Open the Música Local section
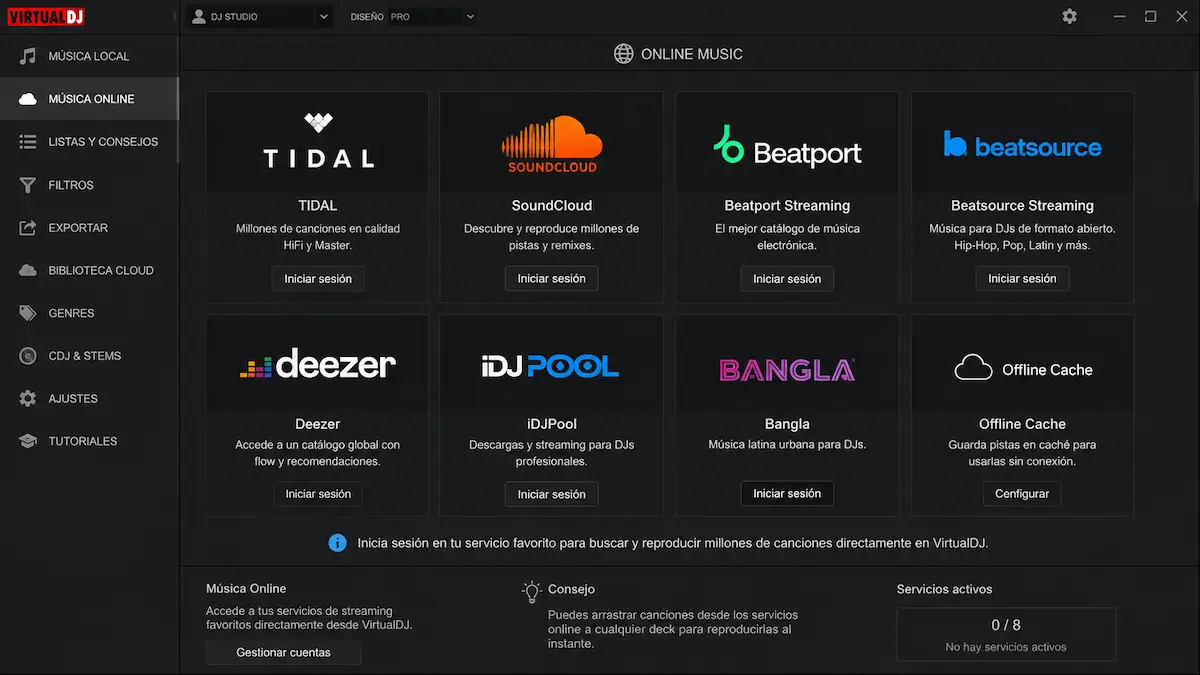Image resolution: width=1200 pixels, height=675 pixels. pos(90,56)
